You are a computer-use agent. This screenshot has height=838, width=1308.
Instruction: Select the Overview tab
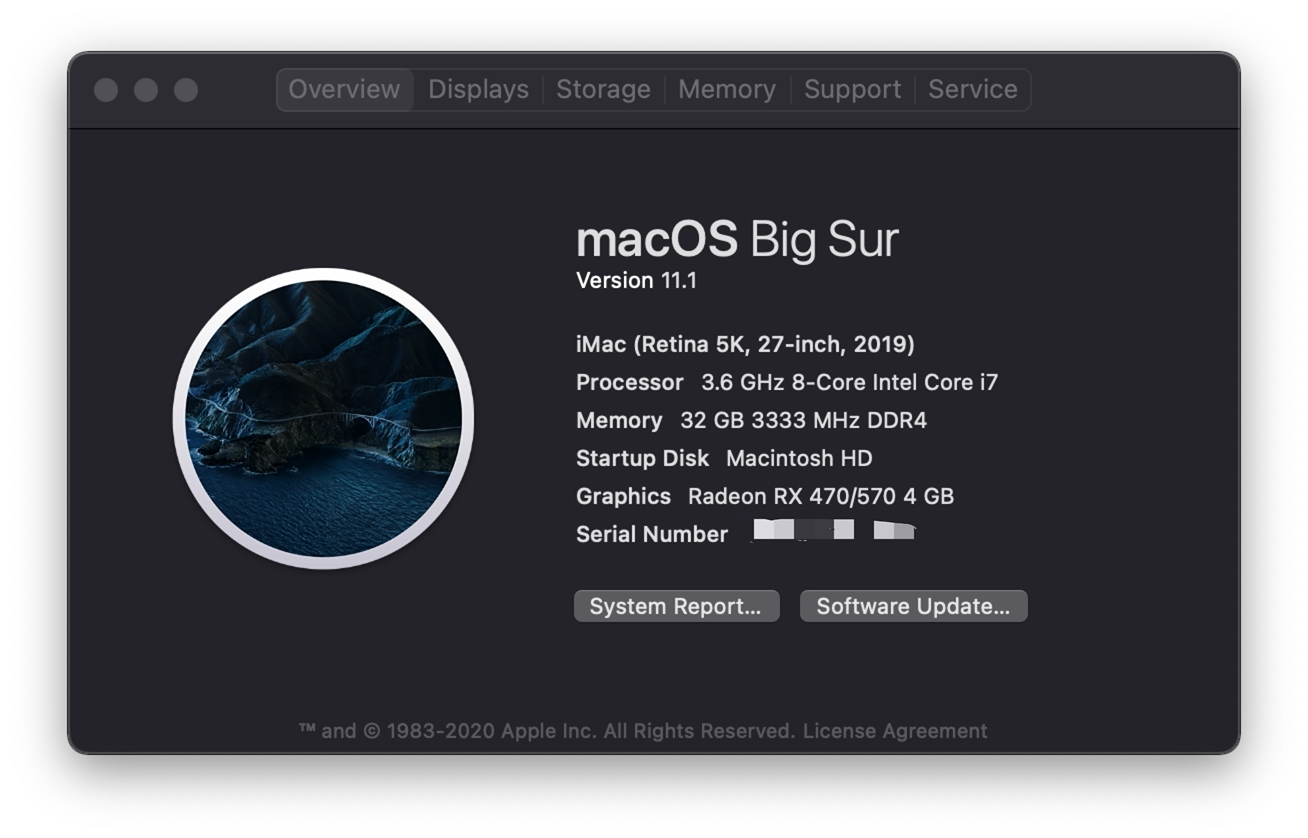tap(345, 89)
